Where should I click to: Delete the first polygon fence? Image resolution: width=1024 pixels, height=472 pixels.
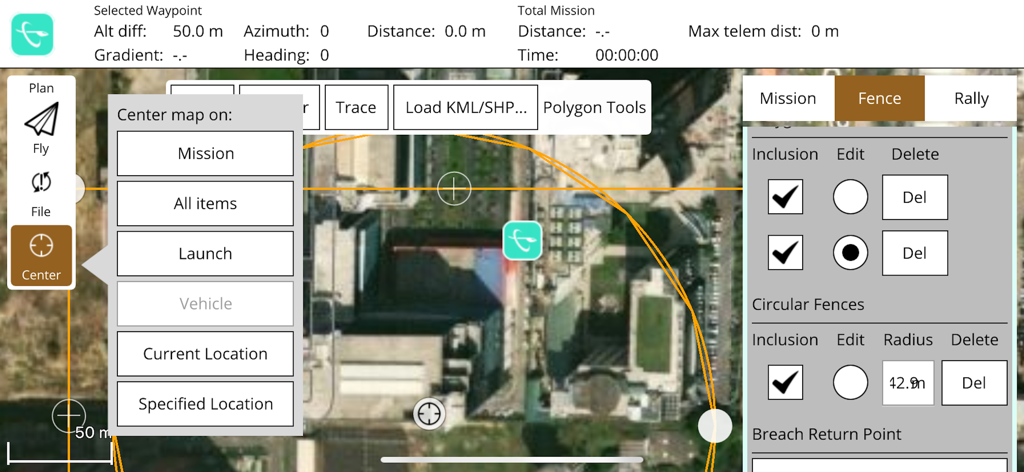[914, 197]
